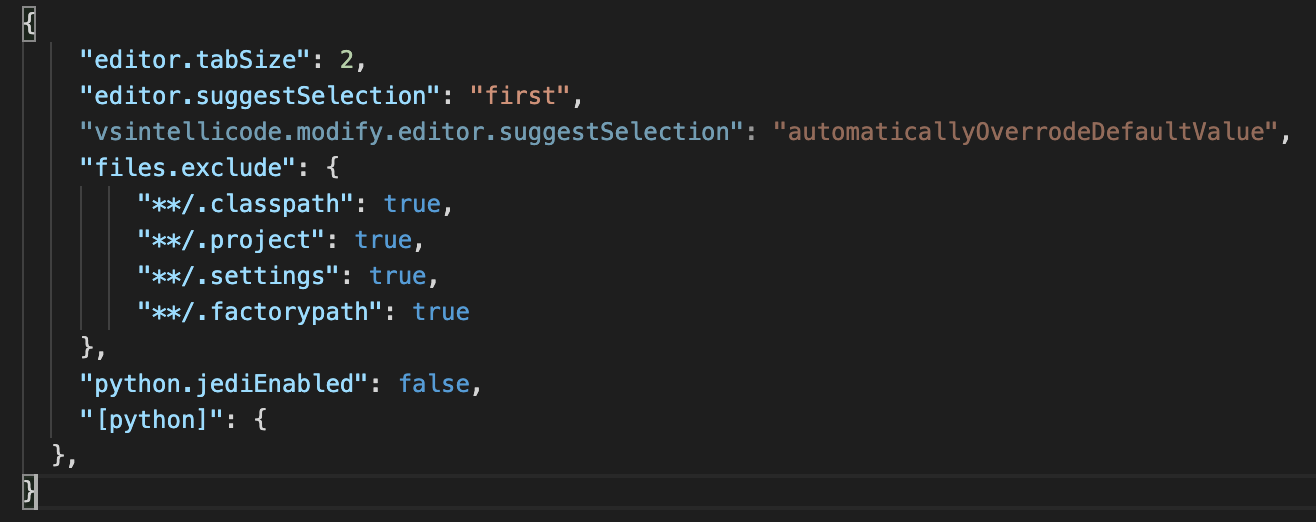Screen dimensions: 1316x522
Task: Place cursor at opening brace after "[python]"
Action: 261,420
